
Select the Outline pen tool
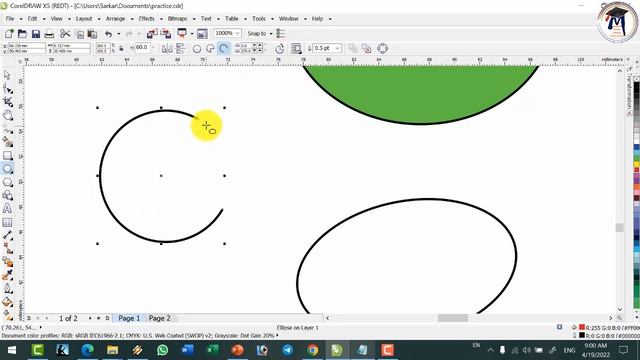[7, 289]
